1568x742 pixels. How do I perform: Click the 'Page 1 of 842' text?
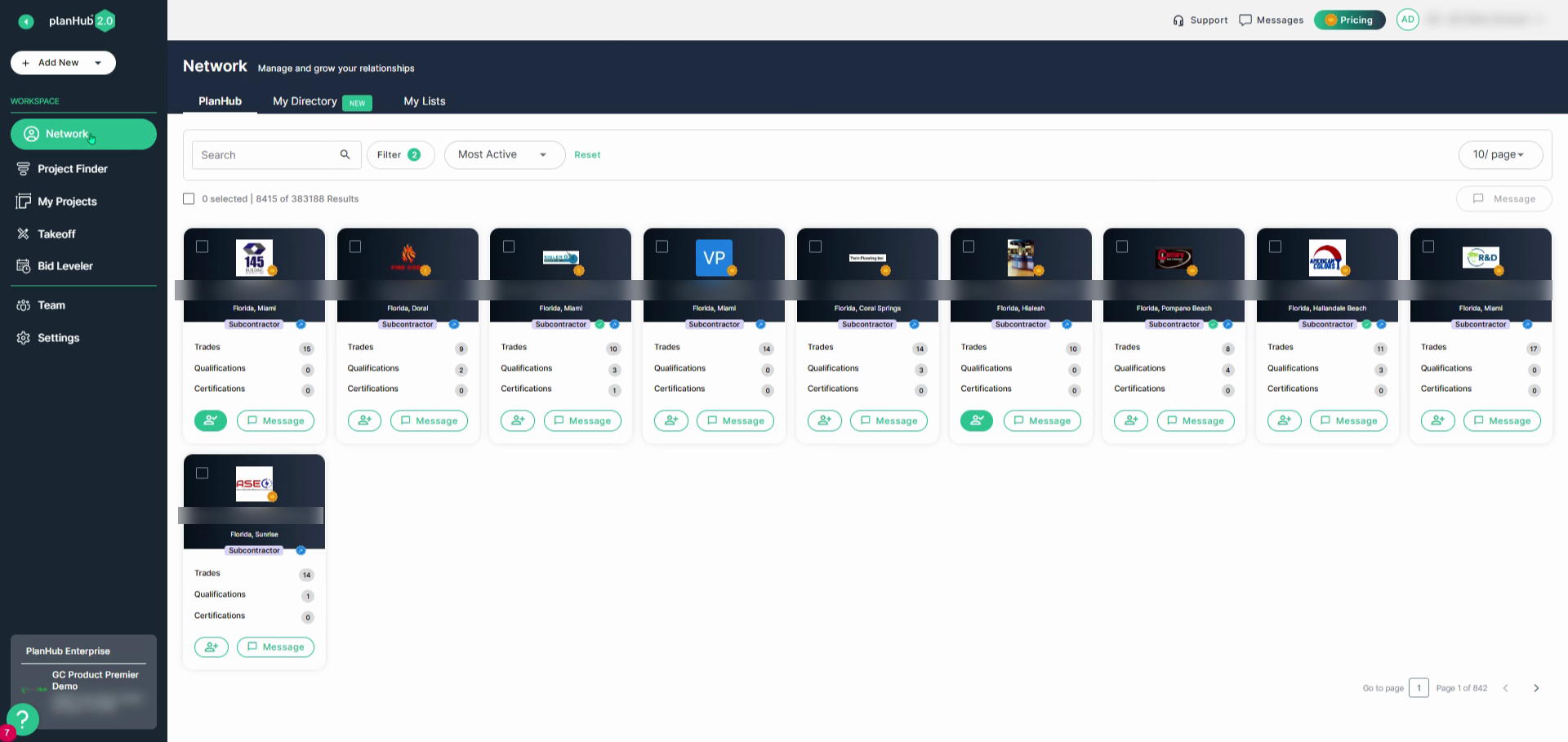1462,688
